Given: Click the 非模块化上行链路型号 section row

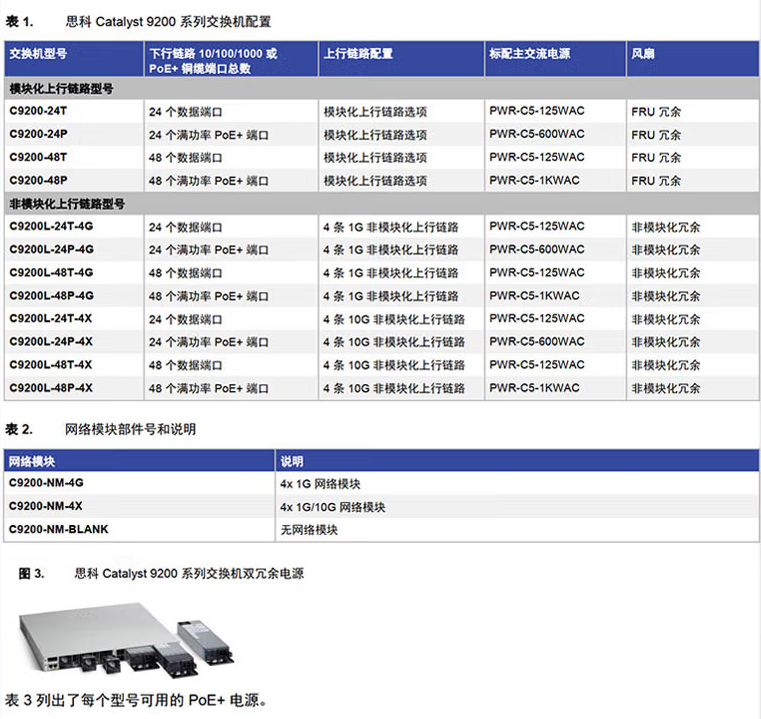Looking at the screenshot, I should pyautogui.click(x=67, y=204).
